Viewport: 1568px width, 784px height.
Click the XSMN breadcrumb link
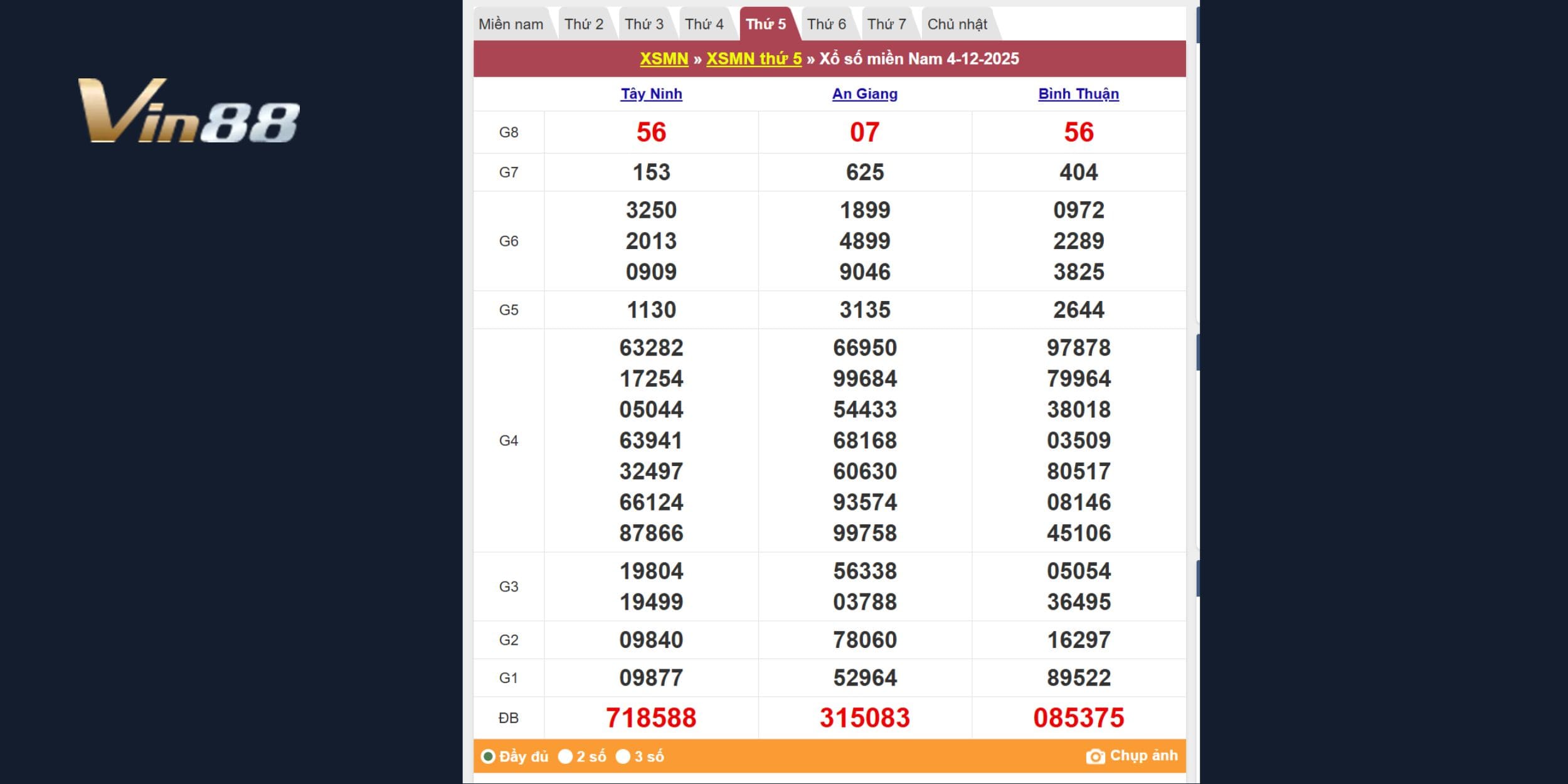click(664, 59)
